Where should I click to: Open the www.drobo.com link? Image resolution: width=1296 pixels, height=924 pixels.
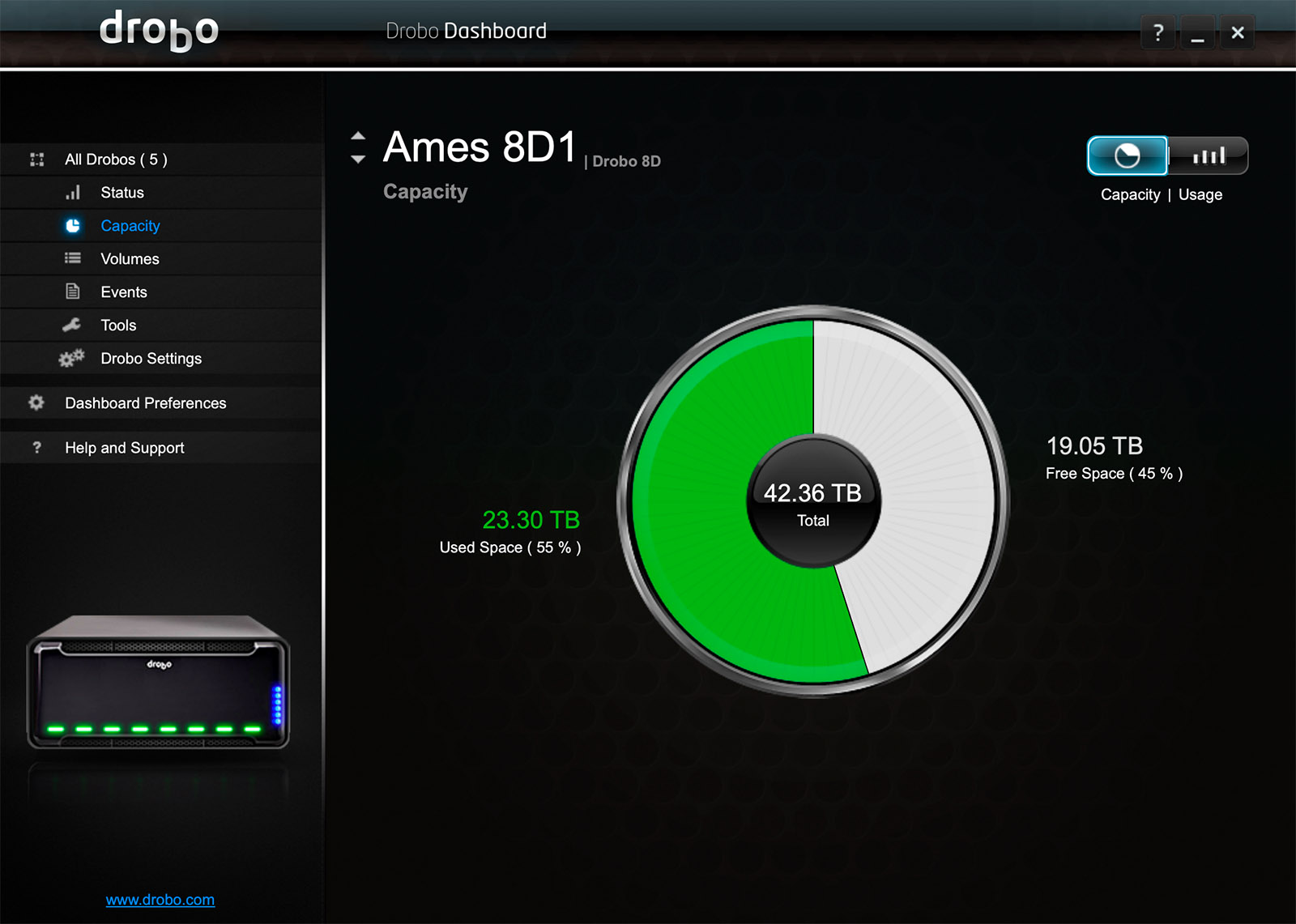point(160,900)
